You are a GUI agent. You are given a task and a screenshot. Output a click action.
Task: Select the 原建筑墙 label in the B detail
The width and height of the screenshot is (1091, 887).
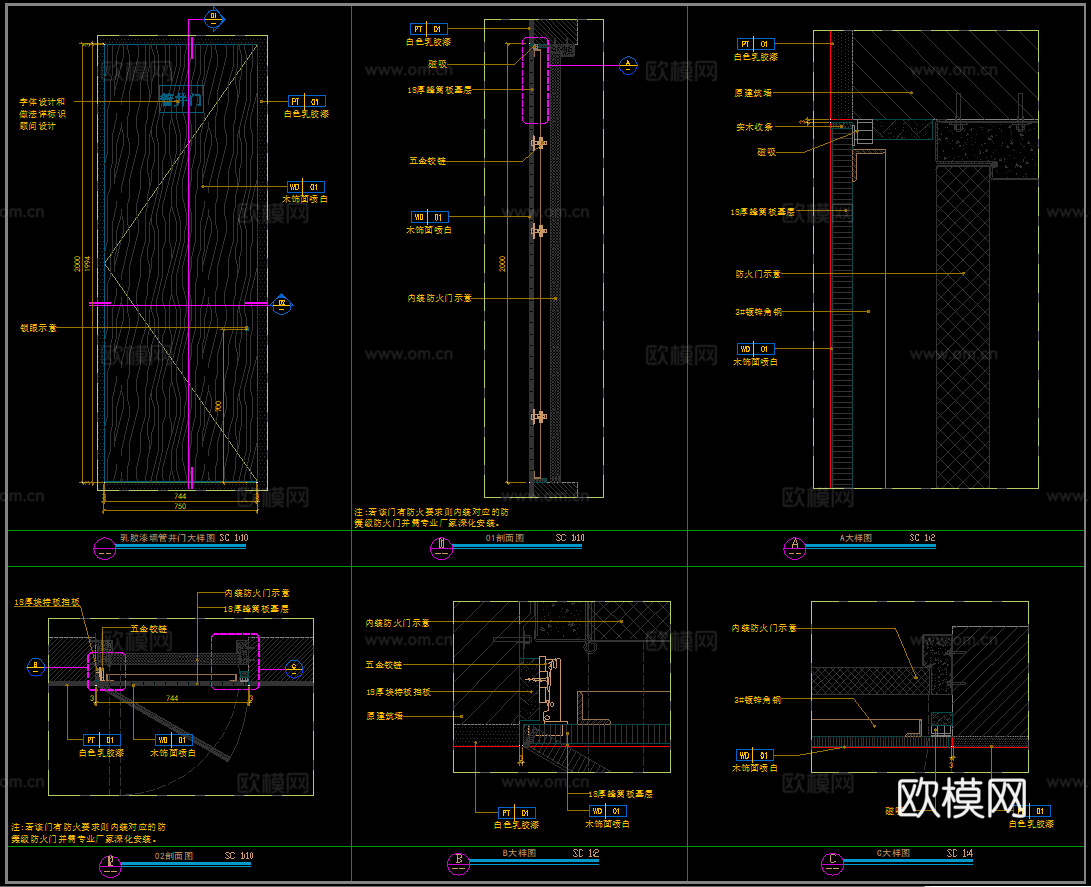(x=385, y=716)
